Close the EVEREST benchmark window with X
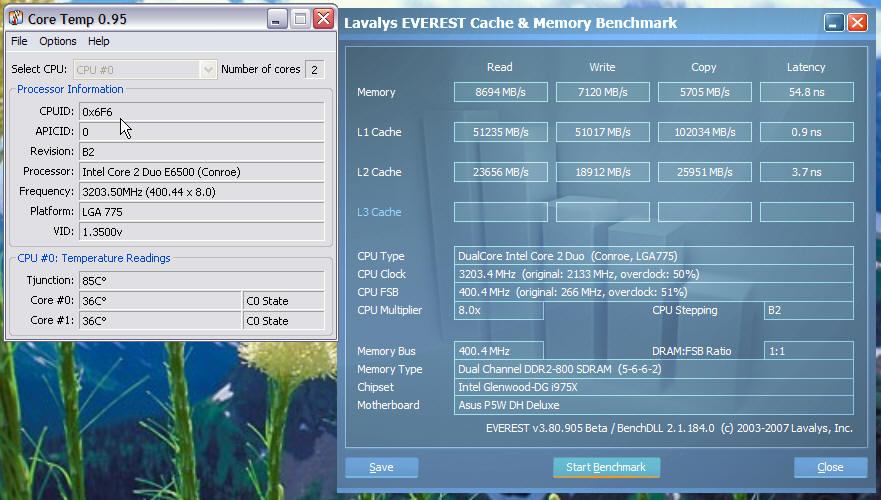881x500 pixels. (x=857, y=22)
